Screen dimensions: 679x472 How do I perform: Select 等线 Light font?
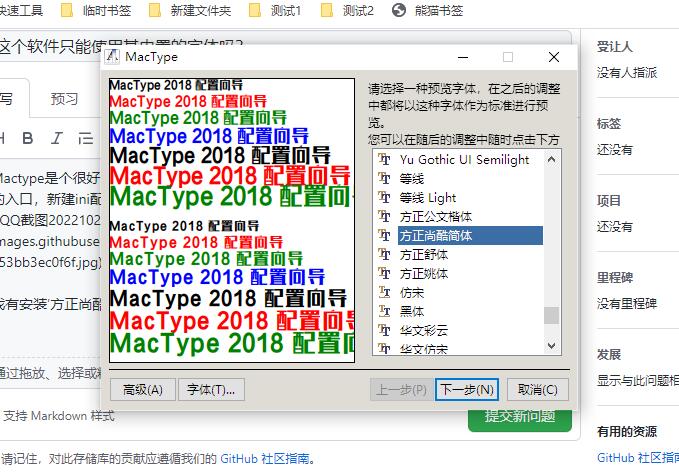tap(428, 197)
